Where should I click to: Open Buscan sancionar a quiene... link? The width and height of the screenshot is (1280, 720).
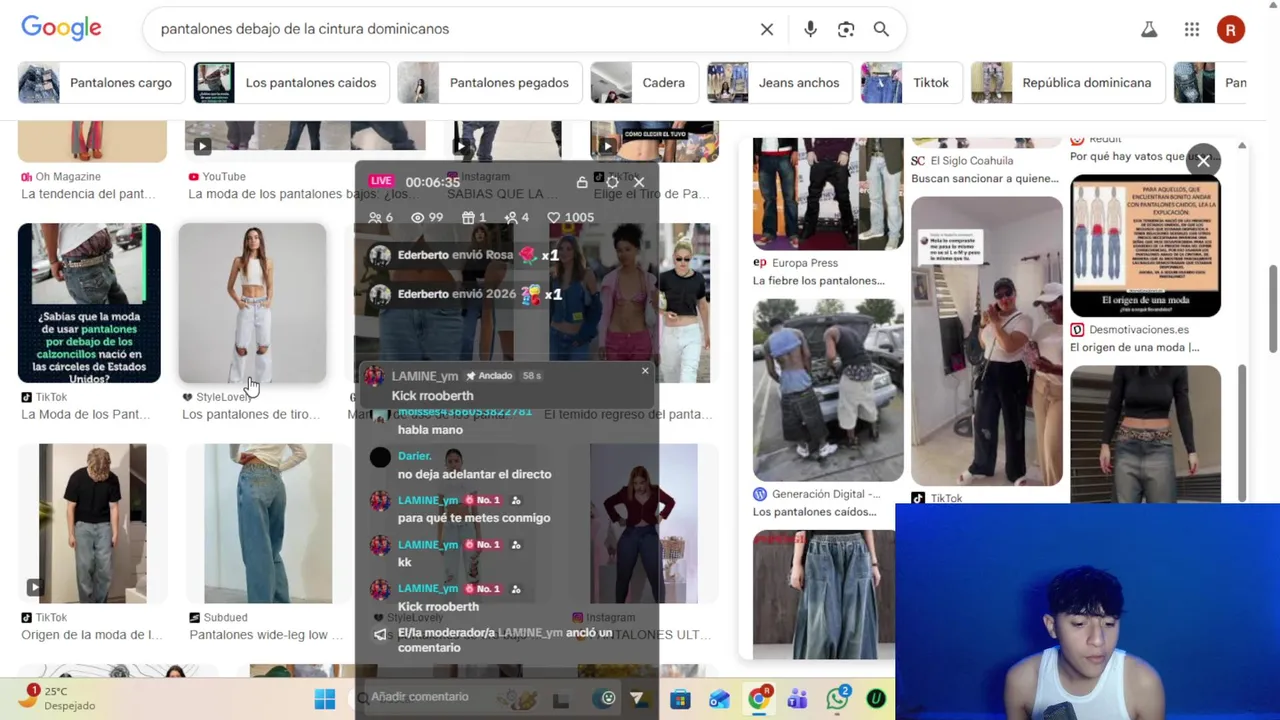tap(984, 179)
